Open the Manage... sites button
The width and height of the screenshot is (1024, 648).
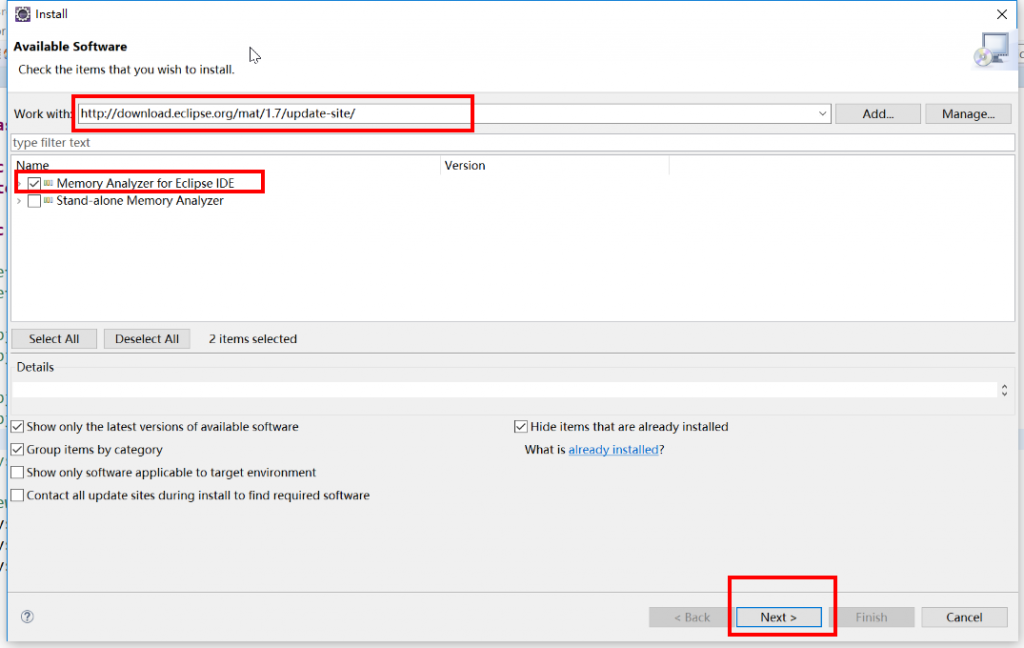[968, 114]
